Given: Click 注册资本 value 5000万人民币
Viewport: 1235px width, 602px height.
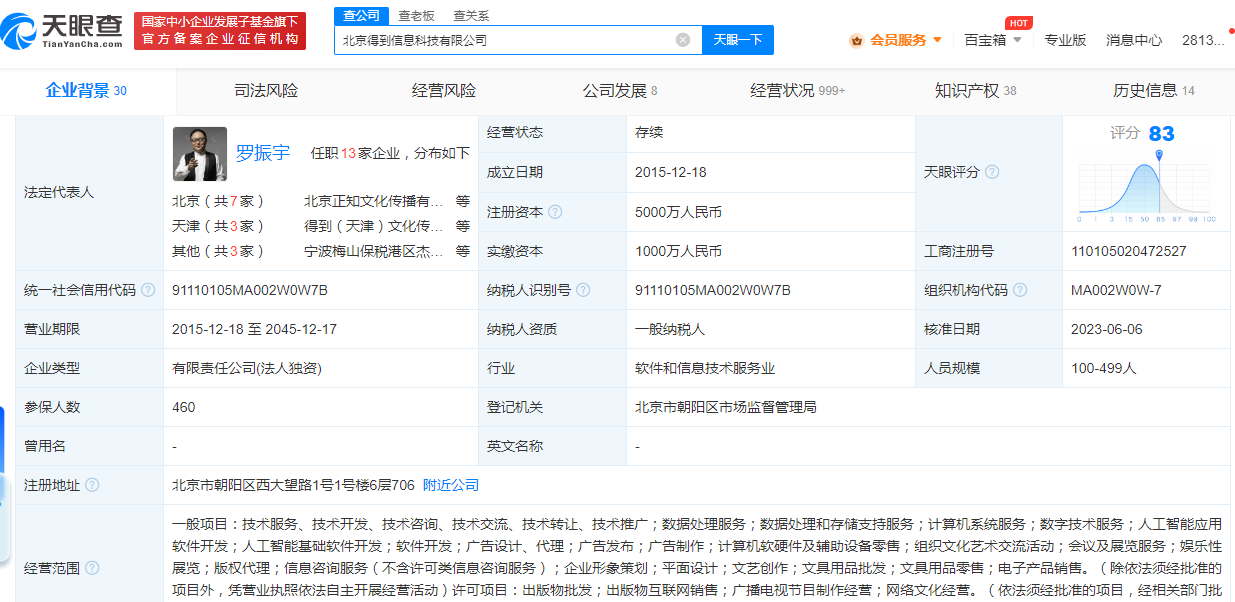Looking at the screenshot, I should [x=678, y=212].
